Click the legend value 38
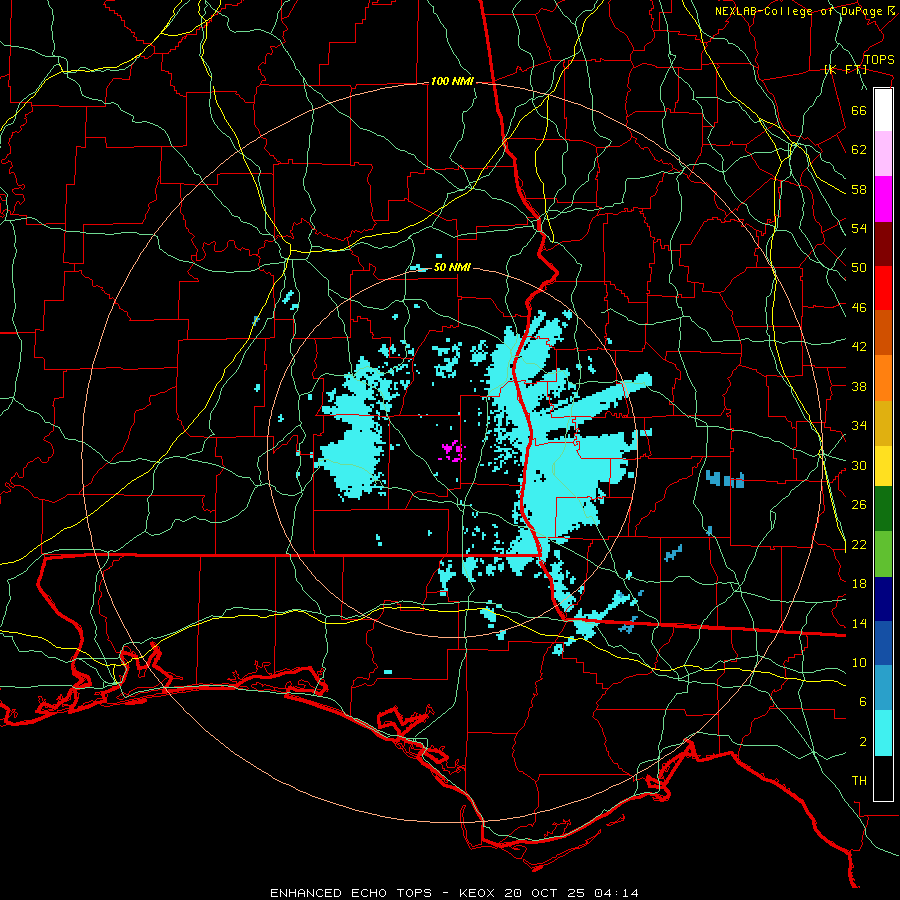This screenshot has height=900, width=900. 859,386
